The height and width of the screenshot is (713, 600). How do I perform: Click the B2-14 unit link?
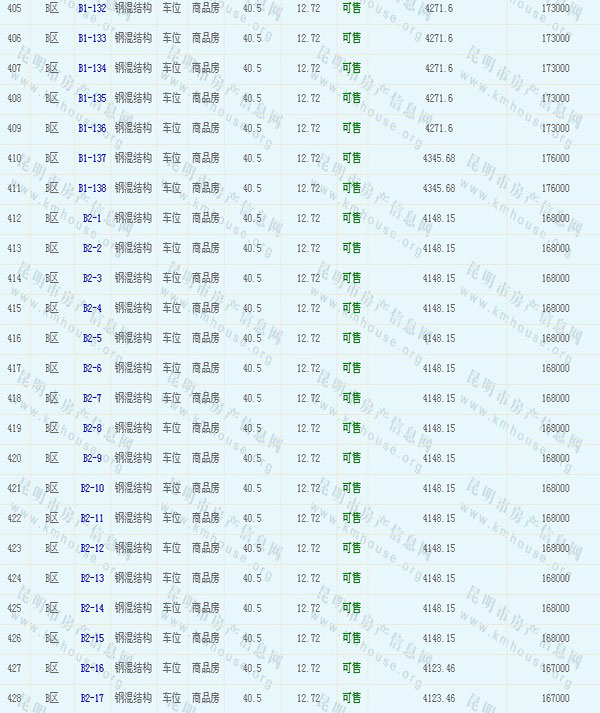92,608
